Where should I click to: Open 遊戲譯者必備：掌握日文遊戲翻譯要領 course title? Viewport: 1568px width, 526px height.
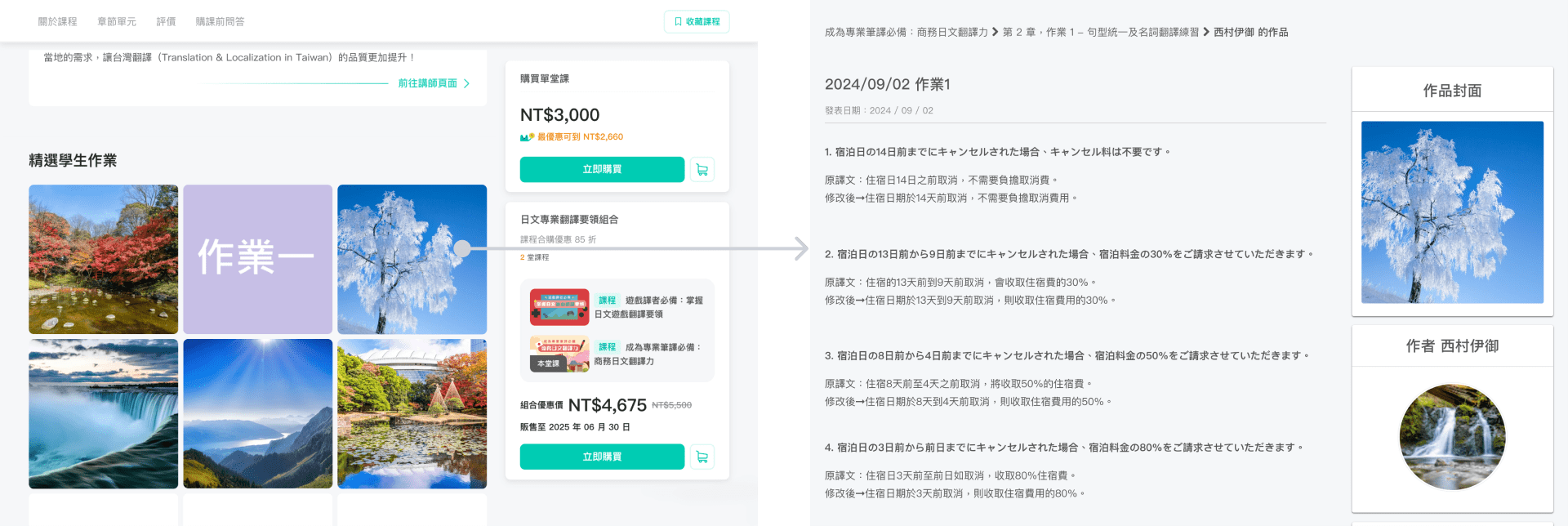[648, 307]
